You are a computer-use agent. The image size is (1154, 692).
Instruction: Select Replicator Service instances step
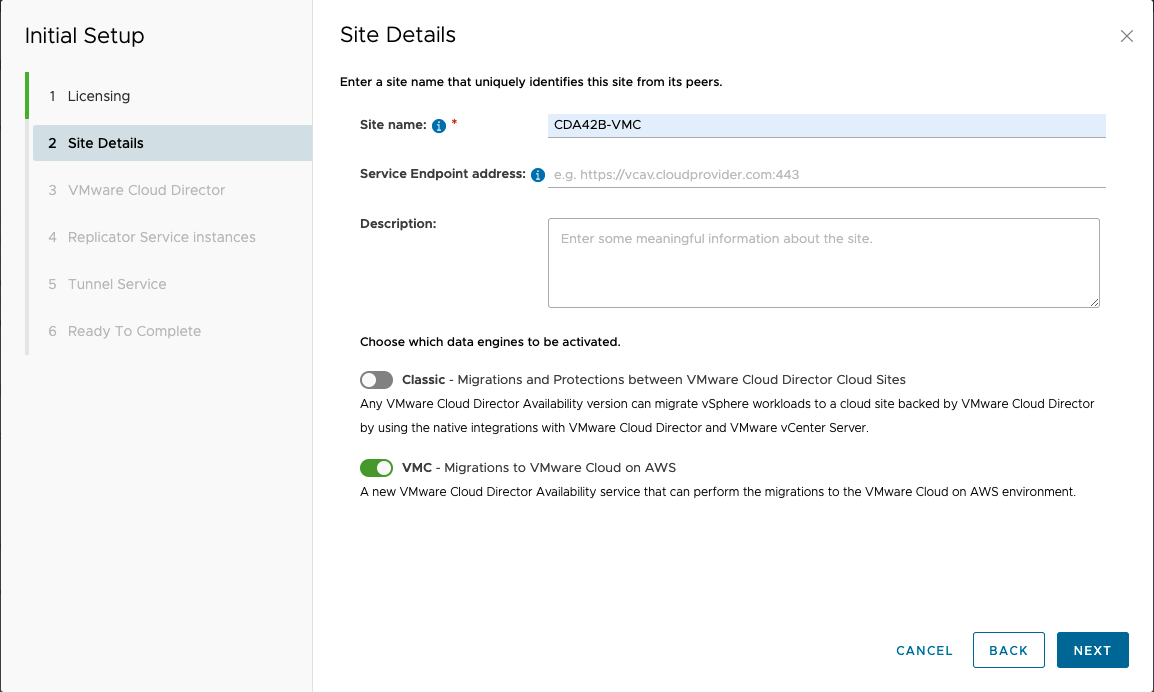tap(161, 237)
